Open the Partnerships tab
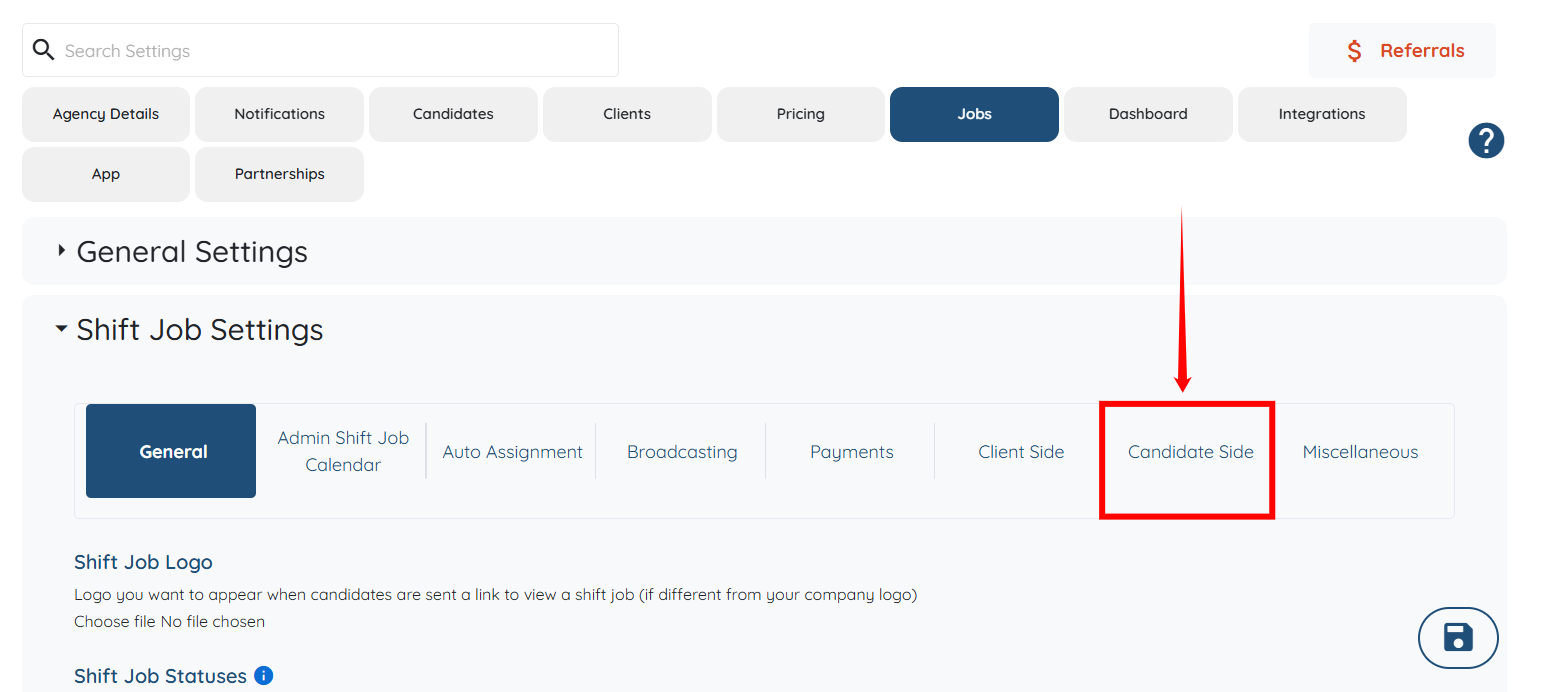Image resolution: width=1542 pixels, height=692 pixels. click(279, 174)
